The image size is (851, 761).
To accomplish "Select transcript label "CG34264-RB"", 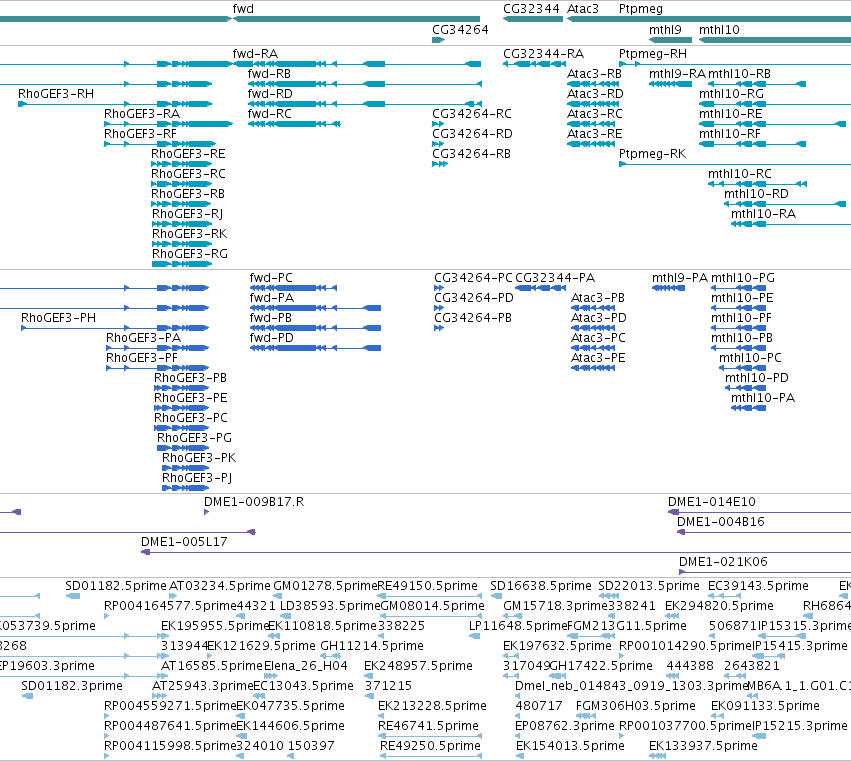I will tap(471, 154).
